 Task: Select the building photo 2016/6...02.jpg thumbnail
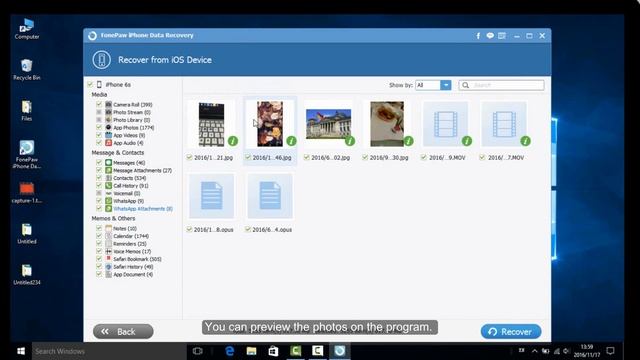pyautogui.click(x=329, y=124)
